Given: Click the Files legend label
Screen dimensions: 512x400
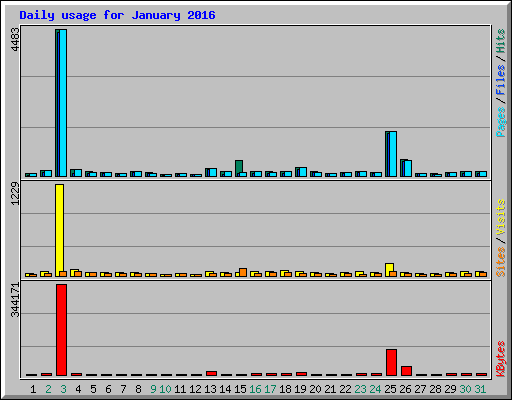Looking at the screenshot, I should coord(501,80).
